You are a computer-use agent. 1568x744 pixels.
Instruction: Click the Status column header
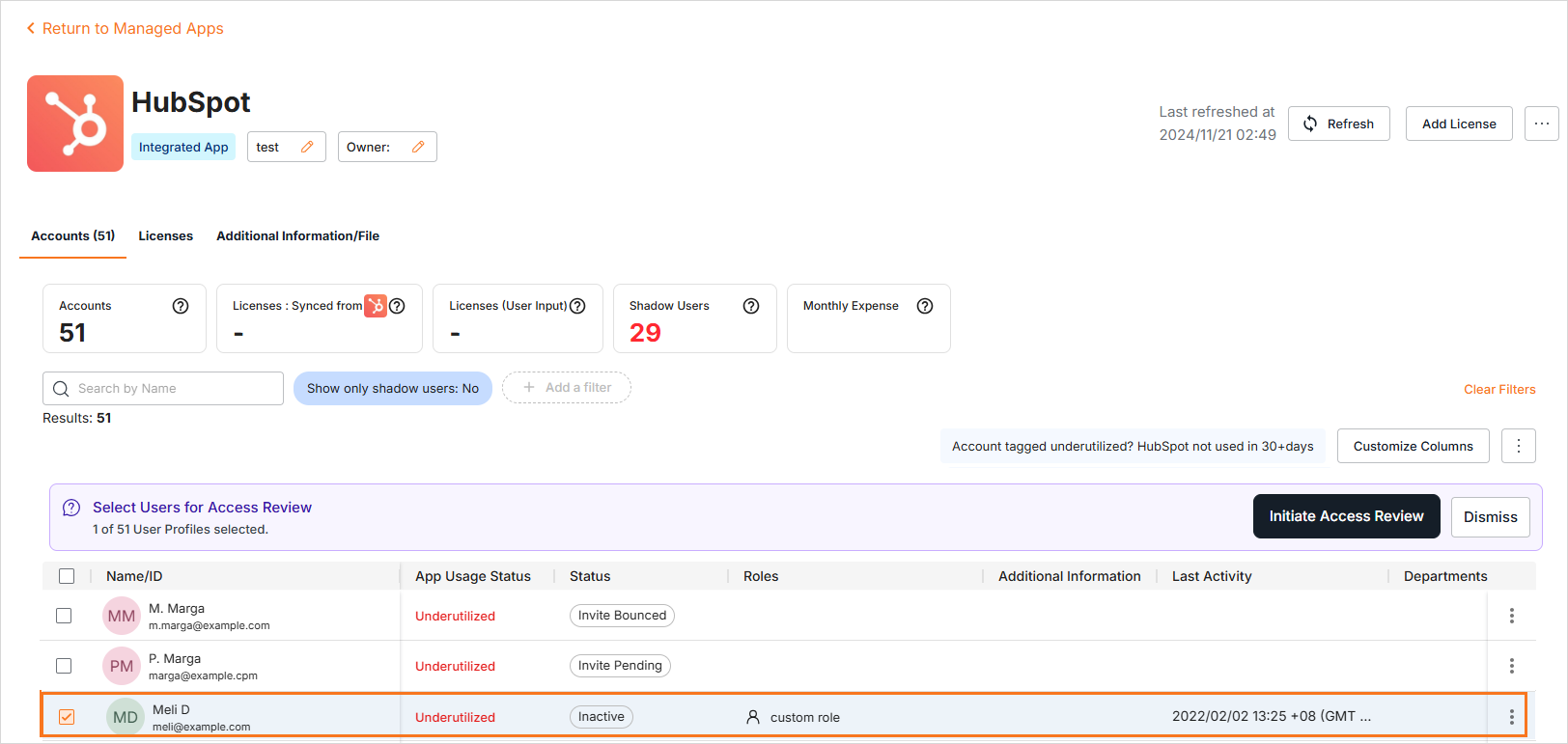590,576
